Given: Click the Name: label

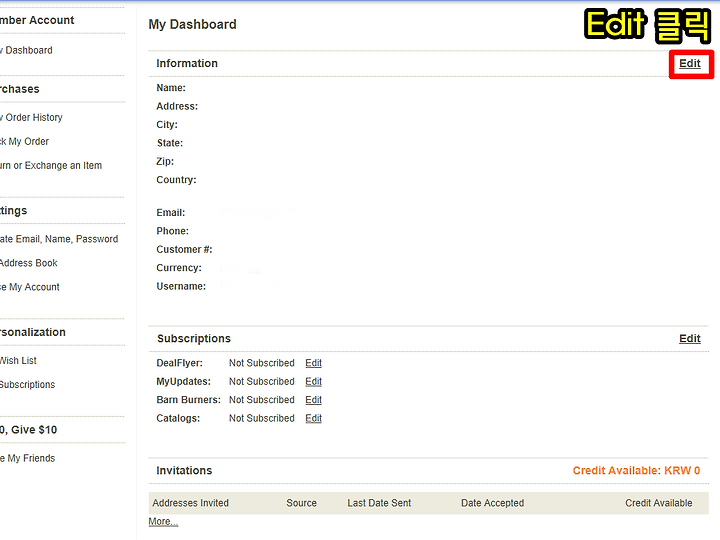Looking at the screenshot, I should [x=171, y=88].
